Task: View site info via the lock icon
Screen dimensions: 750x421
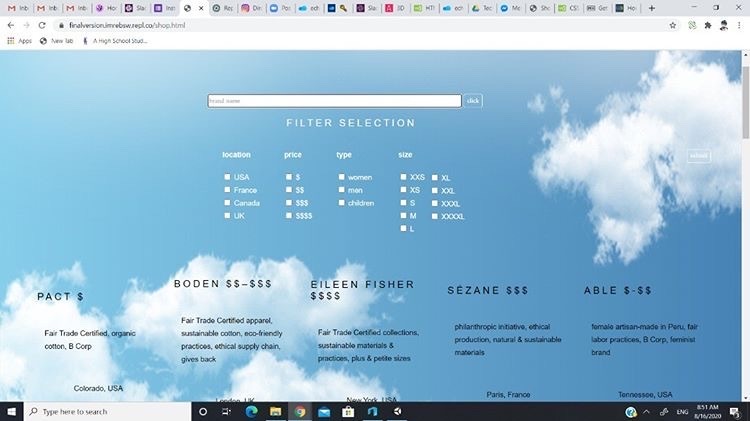Action: 61,25
